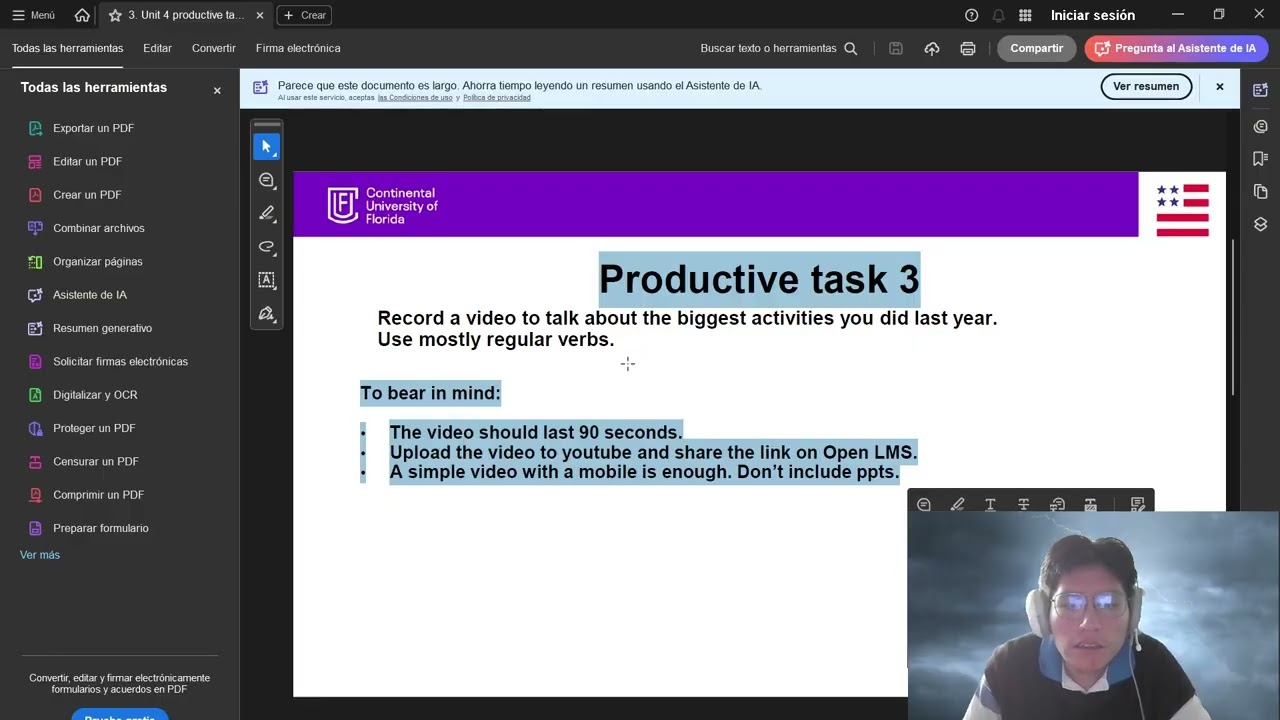Click the Iniciar sesión link
The width and height of the screenshot is (1280, 720).
[x=1093, y=15]
